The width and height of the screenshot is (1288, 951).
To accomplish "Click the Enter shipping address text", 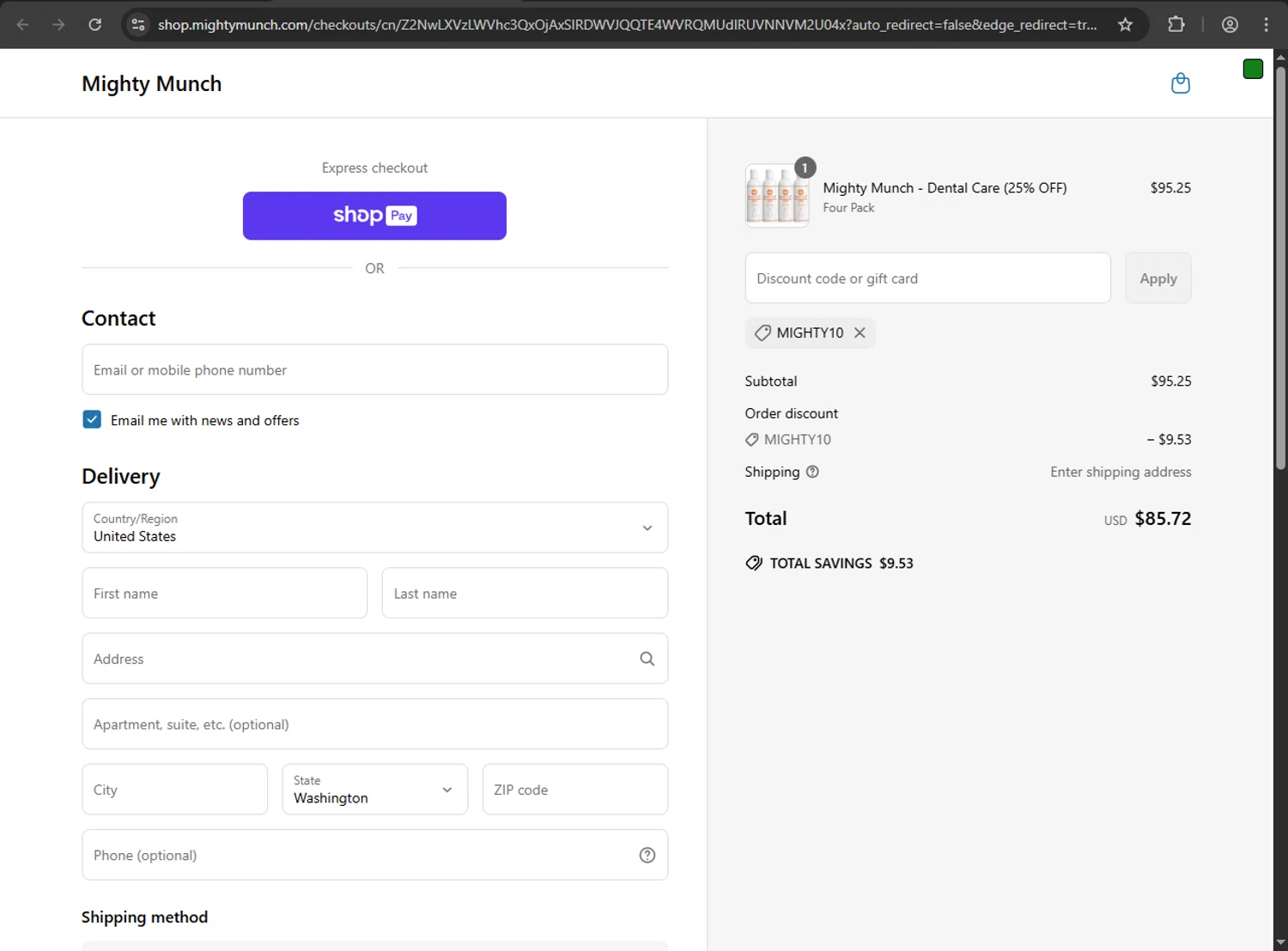I will [x=1121, y=472].
